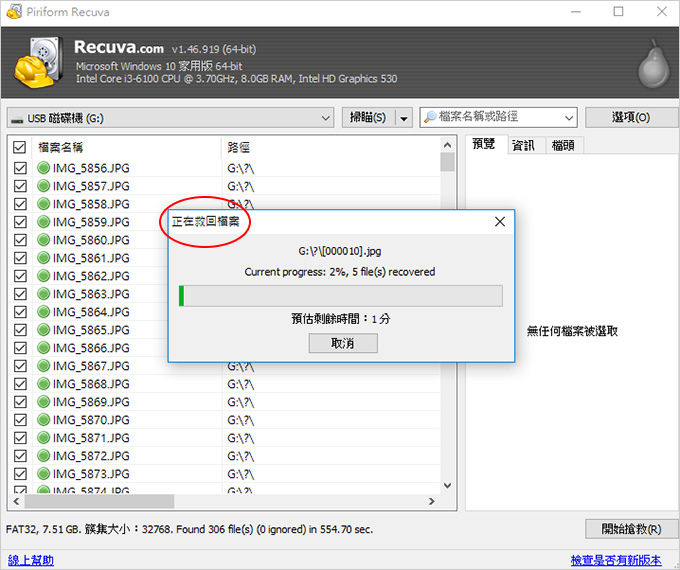Uncheck IMG_5858.JPG checkbox

tap(20, 204)
